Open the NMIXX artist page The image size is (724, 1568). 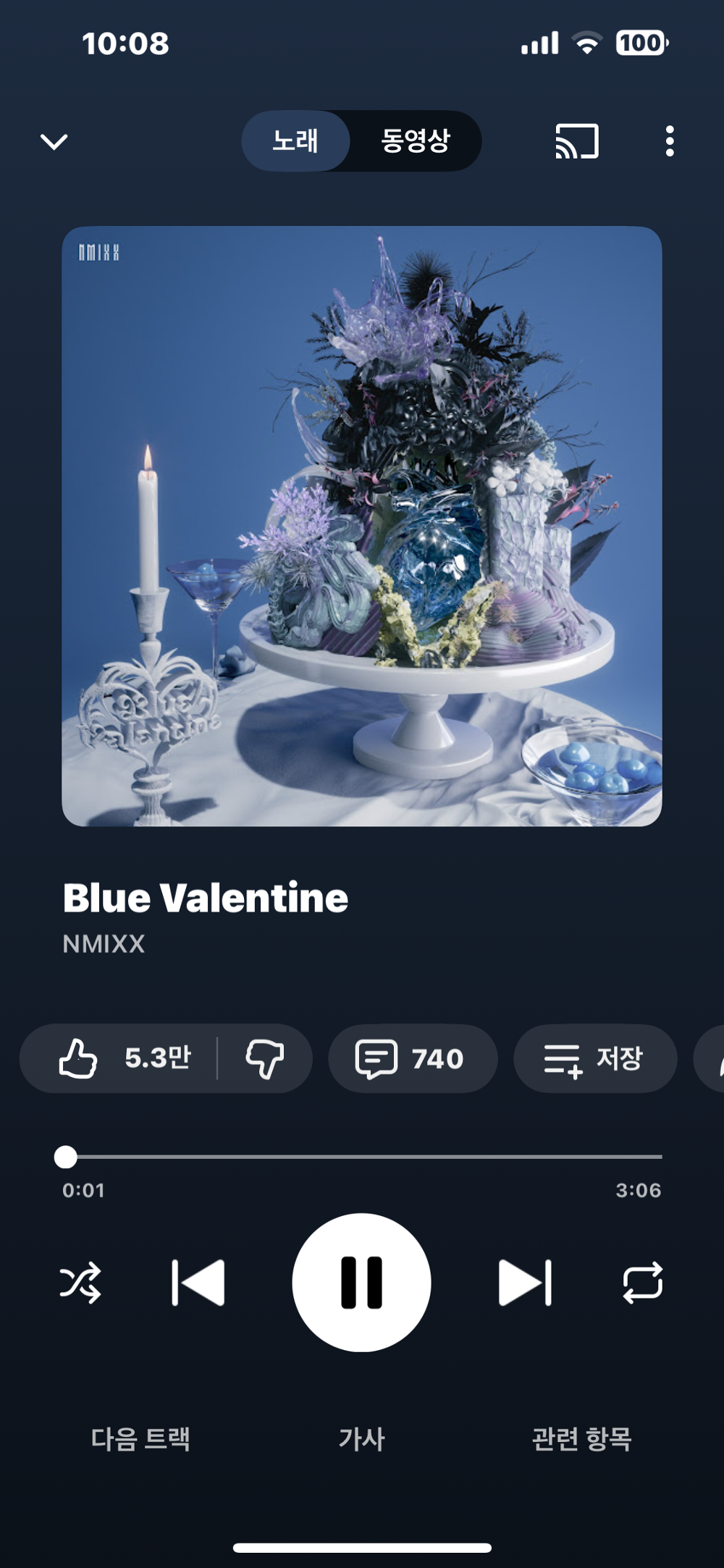[x=104, y=944]
